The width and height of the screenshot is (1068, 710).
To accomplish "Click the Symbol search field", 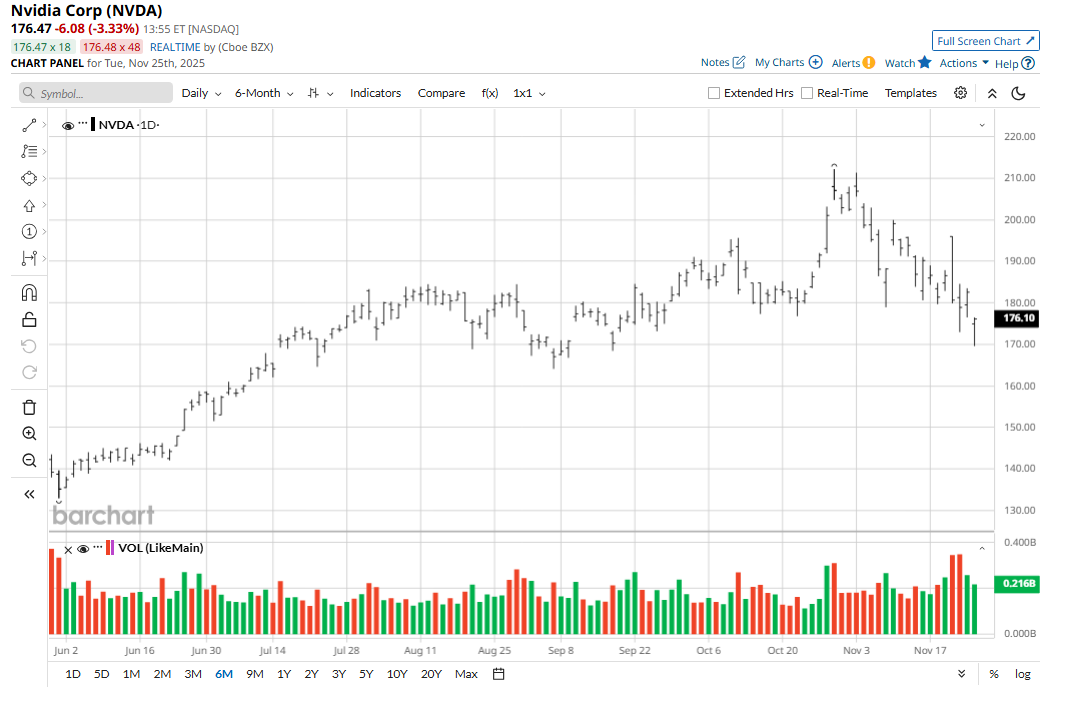I will [96, 93].
